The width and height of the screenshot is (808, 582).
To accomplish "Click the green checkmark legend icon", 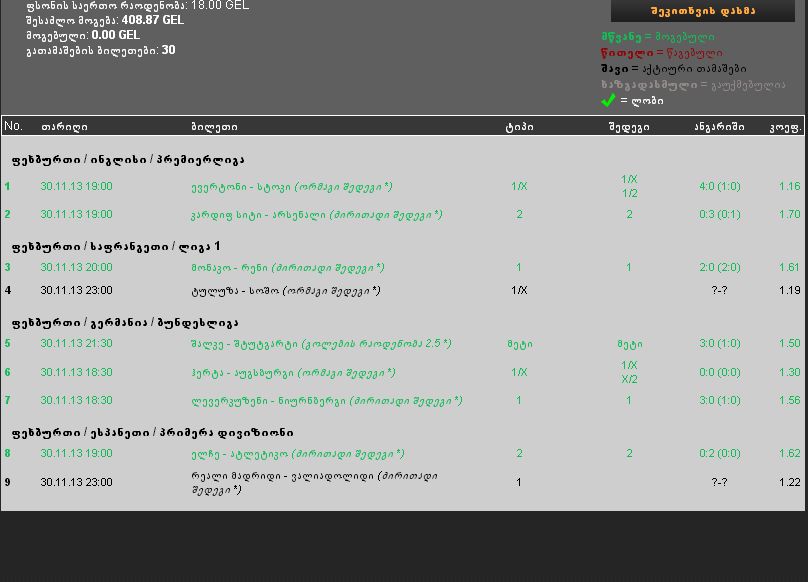I will pos(609,100).
